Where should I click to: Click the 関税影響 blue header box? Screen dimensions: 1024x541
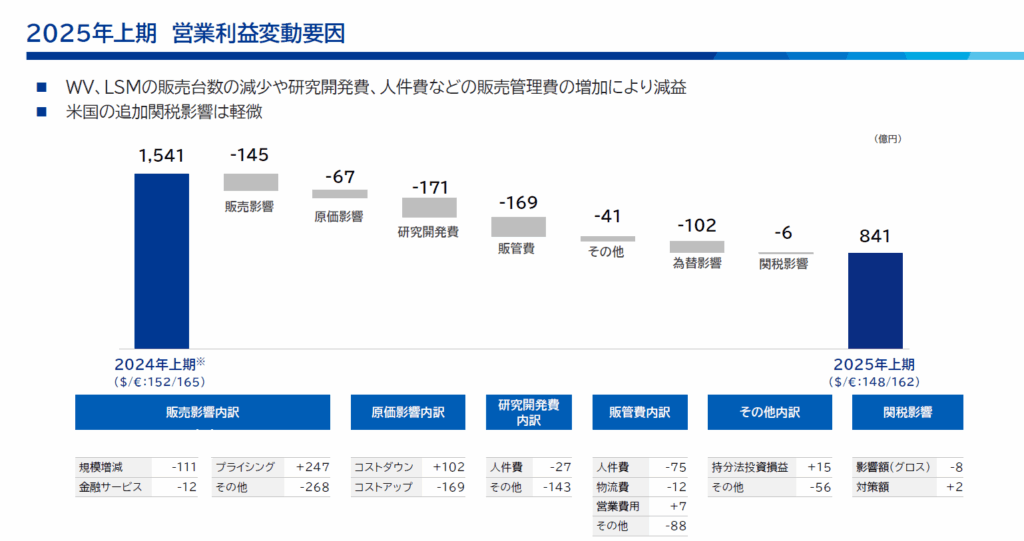pyautogui.click(x=908, y=412)
